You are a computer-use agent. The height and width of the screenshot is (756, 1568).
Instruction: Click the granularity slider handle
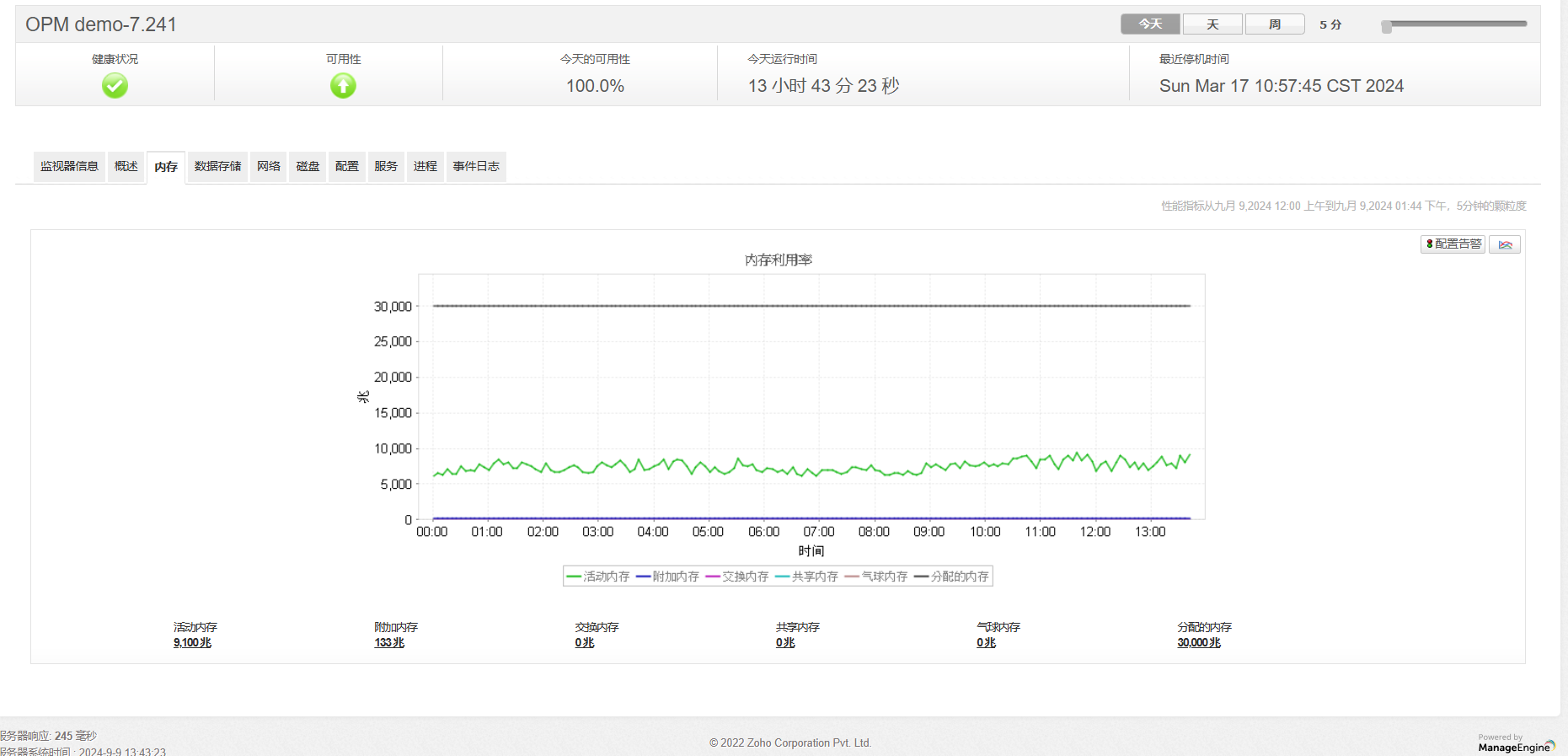[x=1387, y=27]
